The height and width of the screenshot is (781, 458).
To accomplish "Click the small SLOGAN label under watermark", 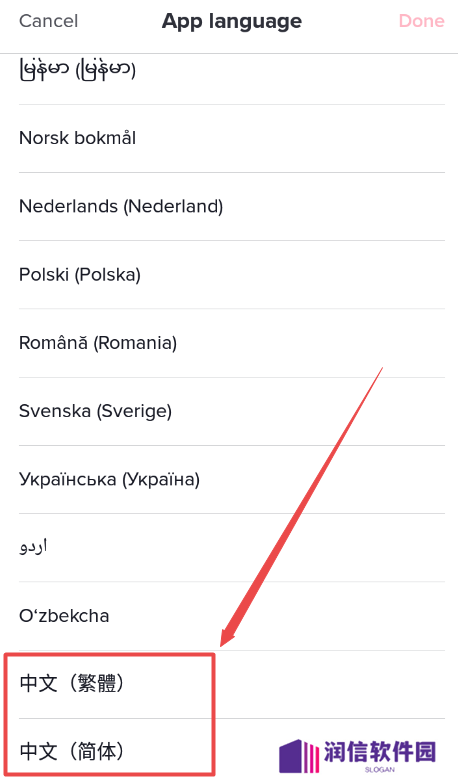I will (x=379, y=770).
